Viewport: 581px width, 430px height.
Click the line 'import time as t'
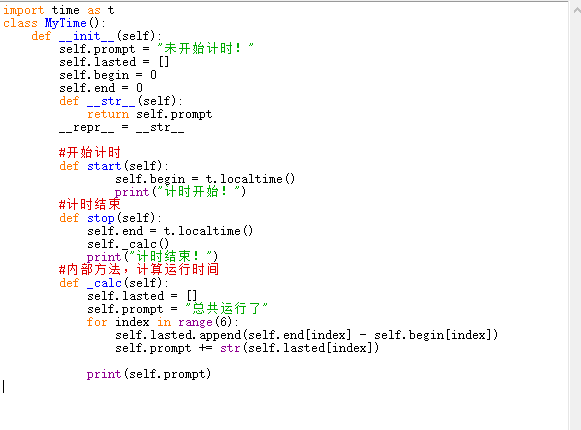[x=59, y=10]
